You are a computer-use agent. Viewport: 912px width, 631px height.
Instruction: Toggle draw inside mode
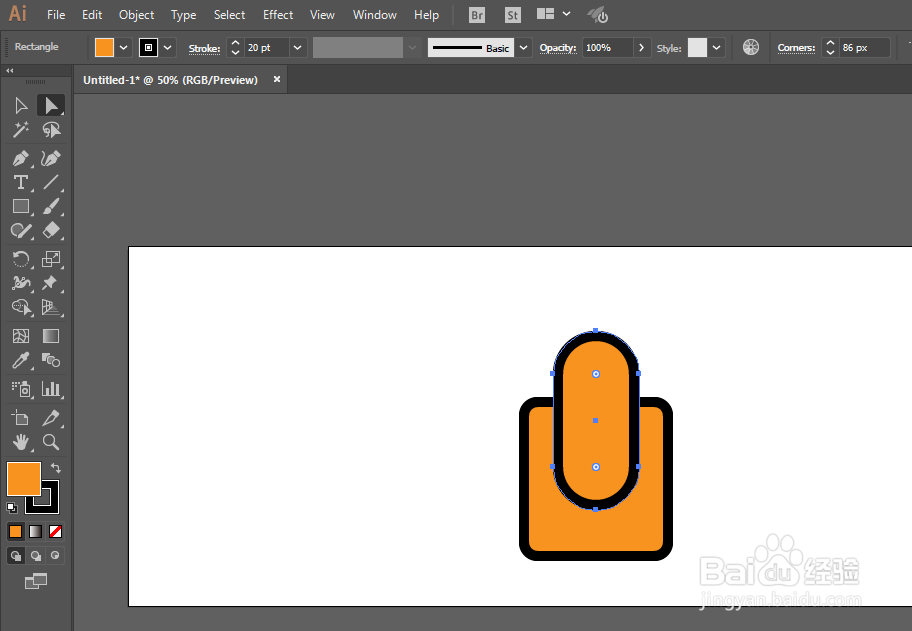pos(54,554)
